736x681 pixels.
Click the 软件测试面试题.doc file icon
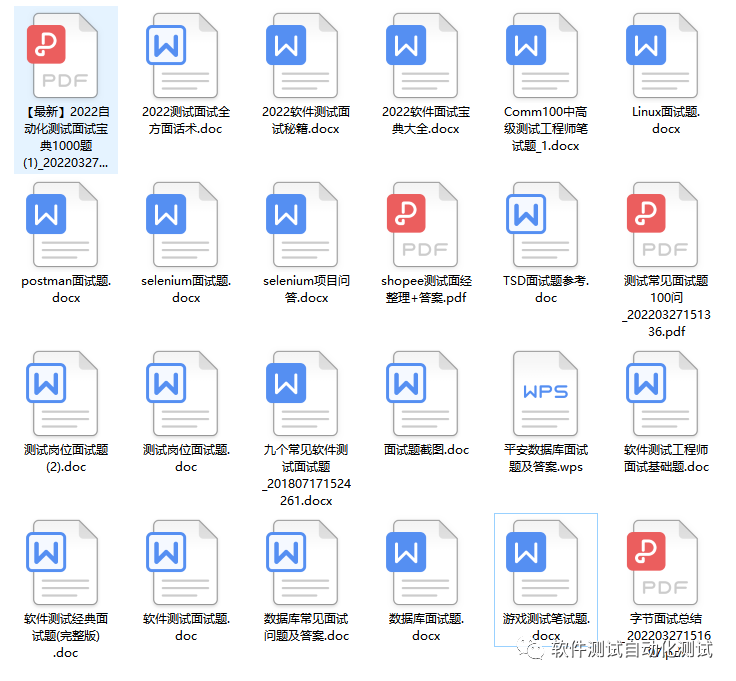[183, 562]
